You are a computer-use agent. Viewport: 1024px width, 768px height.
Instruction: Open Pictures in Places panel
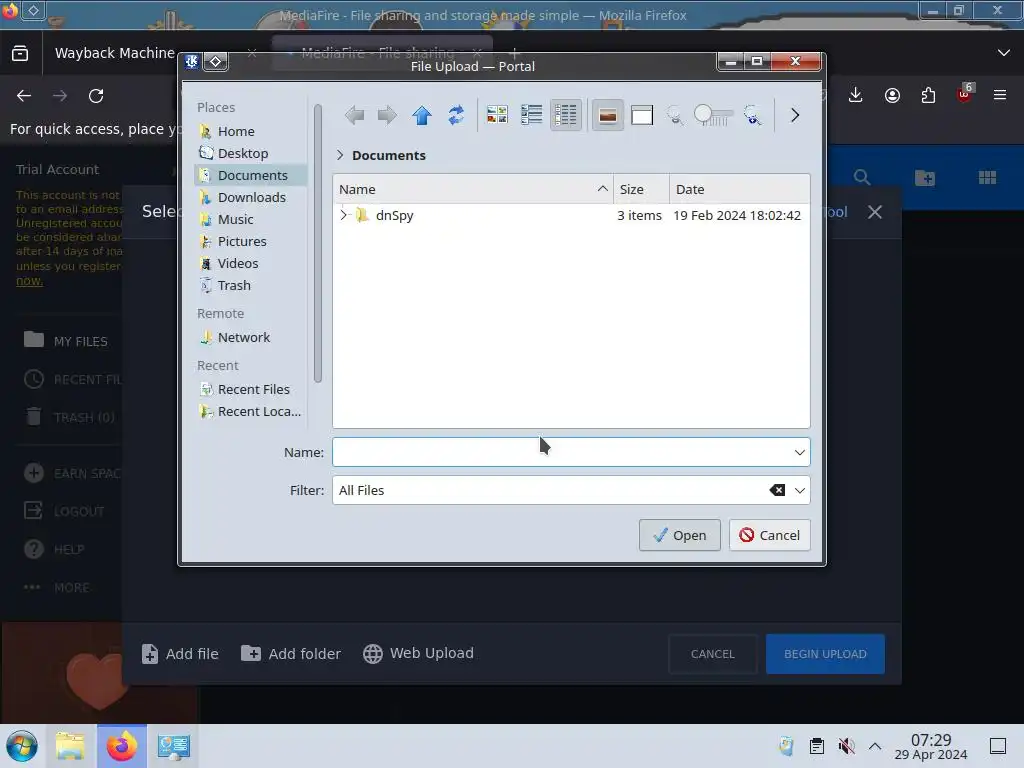251,241
